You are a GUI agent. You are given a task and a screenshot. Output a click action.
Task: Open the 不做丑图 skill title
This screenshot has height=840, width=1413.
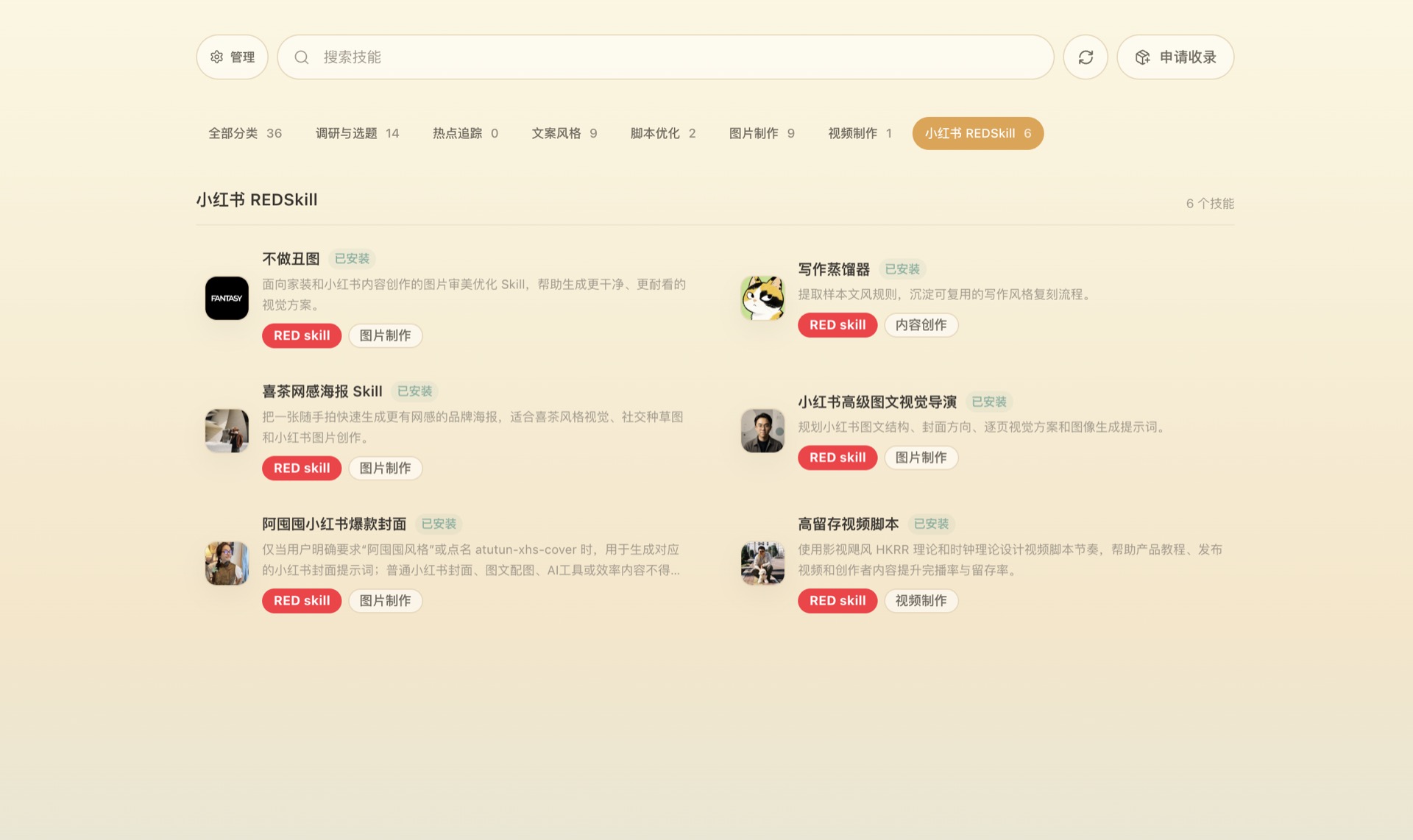point(291,259)
